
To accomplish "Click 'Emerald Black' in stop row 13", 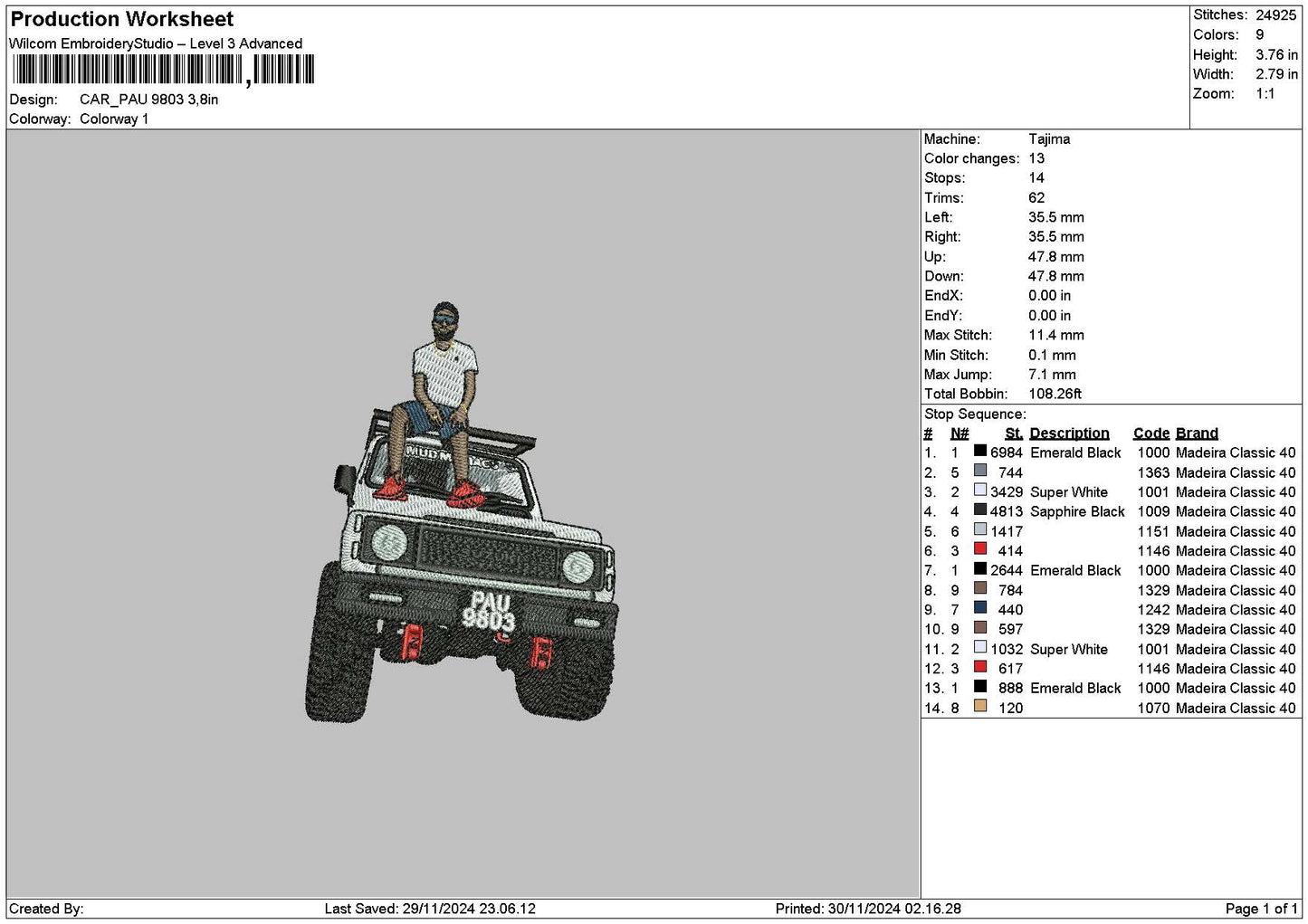I will click(1075, 688).
